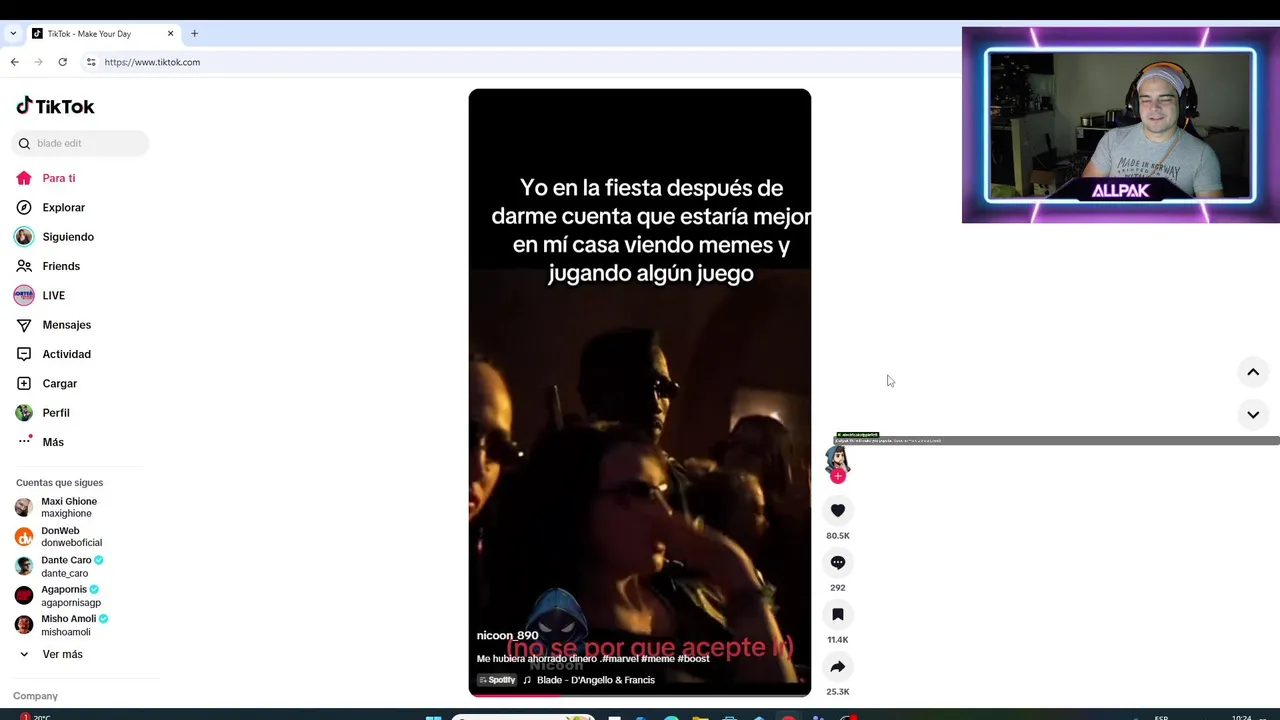Click the Siguiendo avatar icon
Image resolution: width=1280 pixels, height=720 pixels.
click(24, 237)
